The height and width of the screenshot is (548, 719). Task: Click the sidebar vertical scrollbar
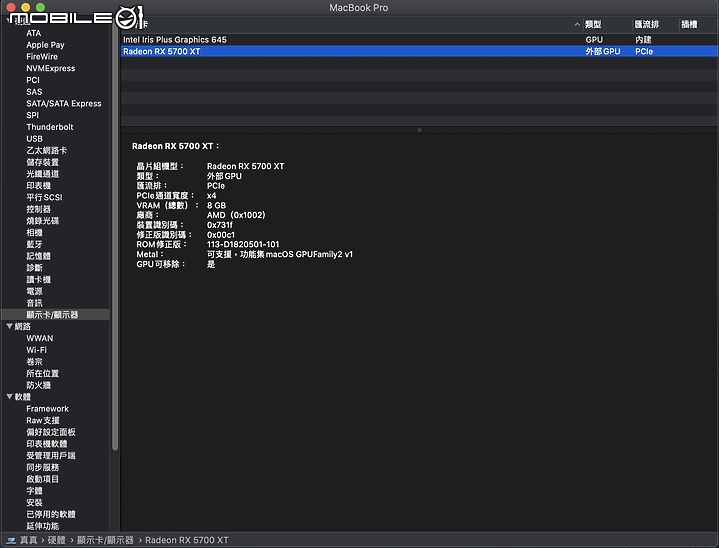pyautogui.click(x=115, y=236)
